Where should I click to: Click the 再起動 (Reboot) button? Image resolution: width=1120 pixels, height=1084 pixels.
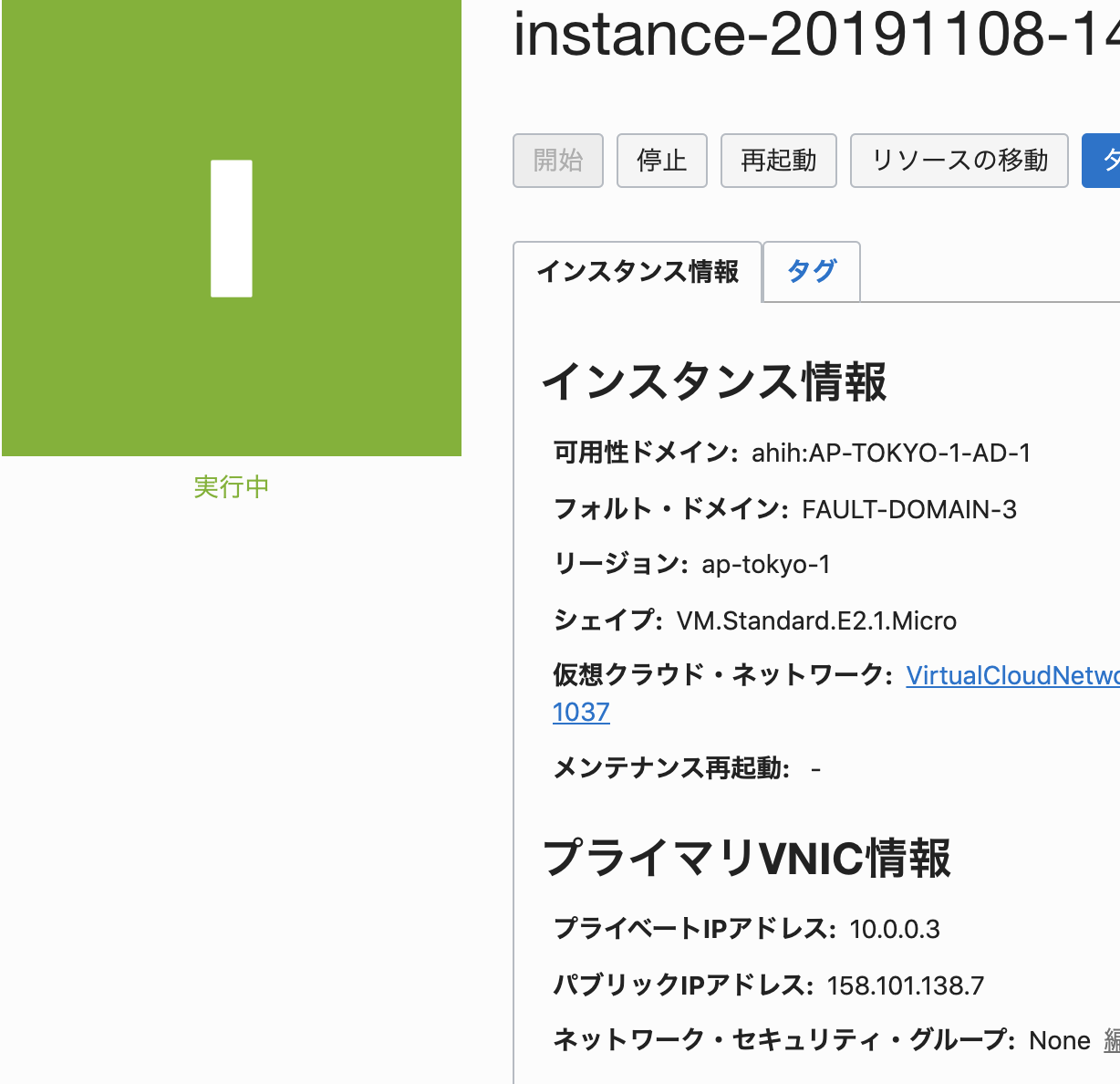tap(779, 161)
